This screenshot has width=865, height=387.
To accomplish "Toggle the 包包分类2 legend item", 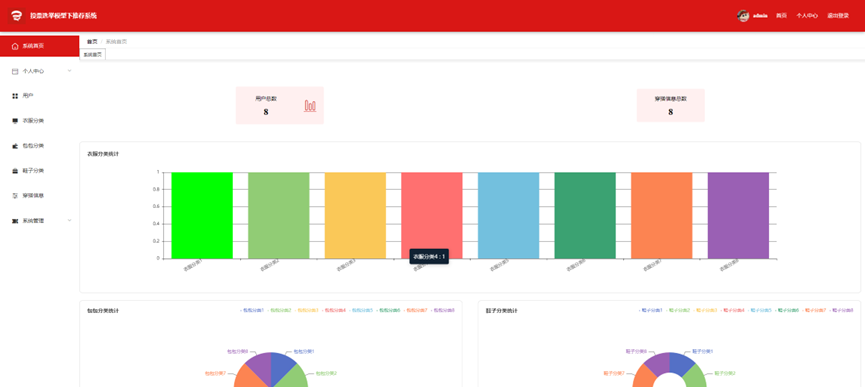I will [279, 310].
